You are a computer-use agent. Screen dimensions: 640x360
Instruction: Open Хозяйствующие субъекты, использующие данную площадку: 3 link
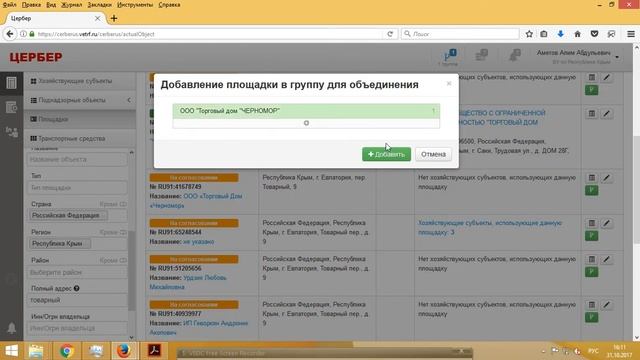click(x=490, y=228)
